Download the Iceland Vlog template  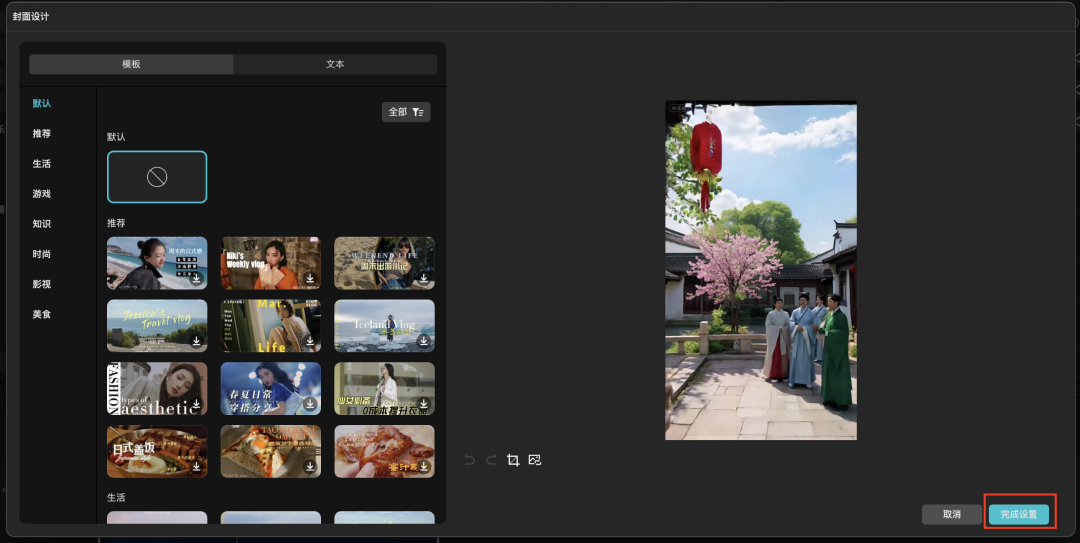[x=424, y=341]
